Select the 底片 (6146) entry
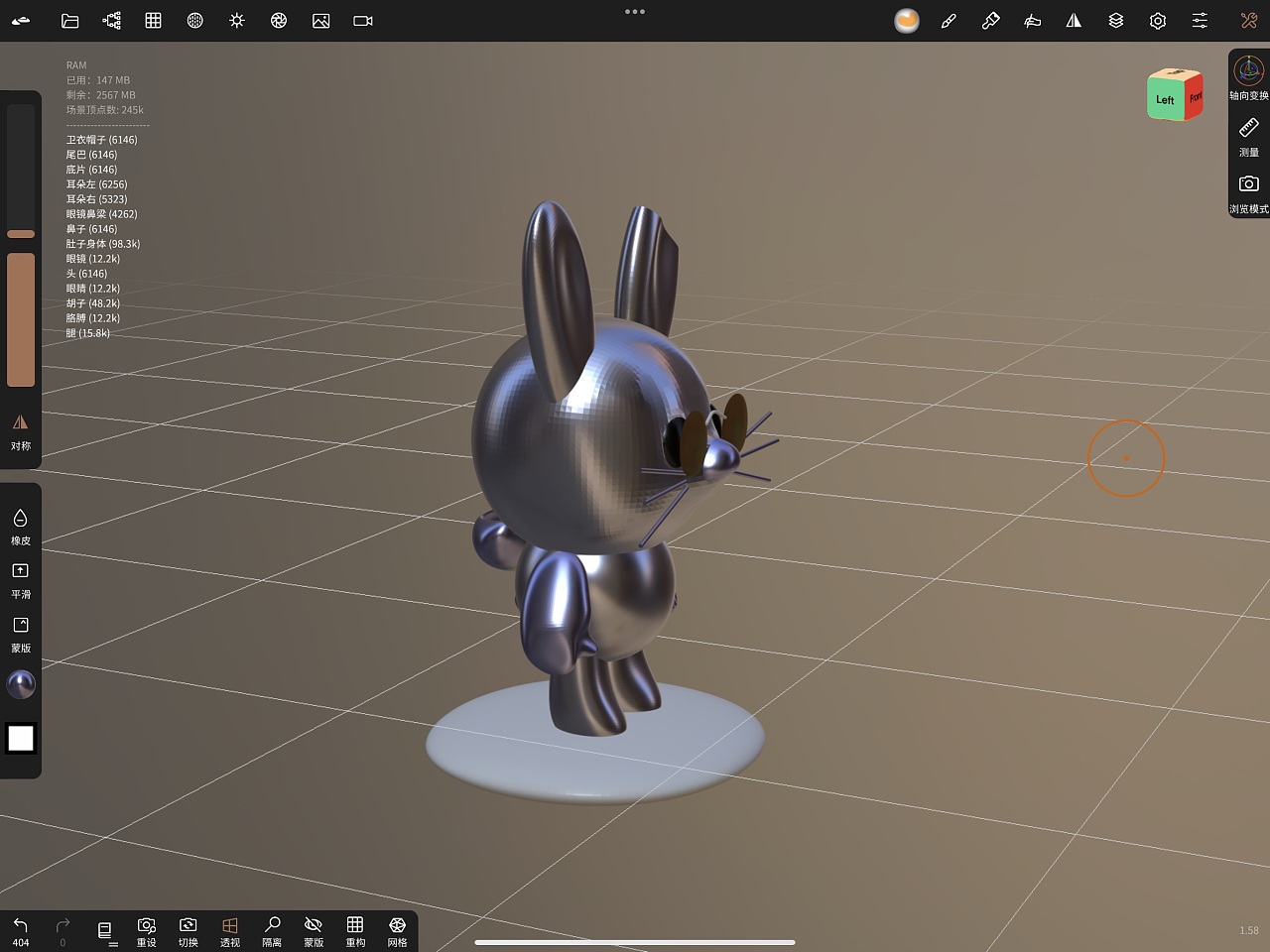 coord(91,170)
